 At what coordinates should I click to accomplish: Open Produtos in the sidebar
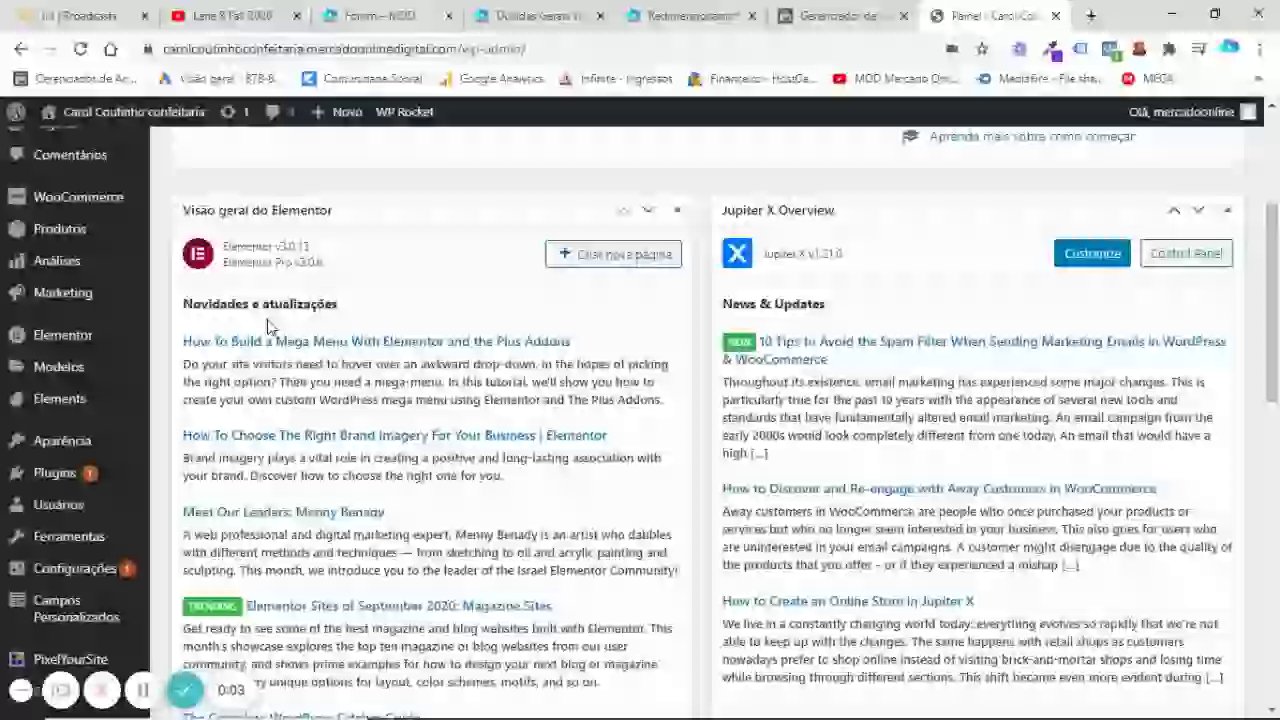tap(60, 229)
